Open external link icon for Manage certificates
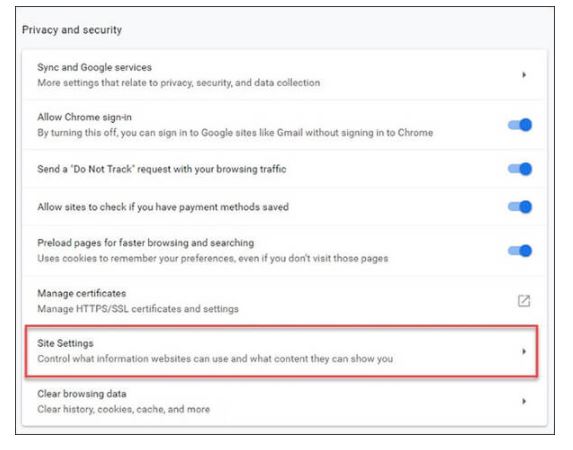This screenshot has height=450, width=573. [524, 301]
